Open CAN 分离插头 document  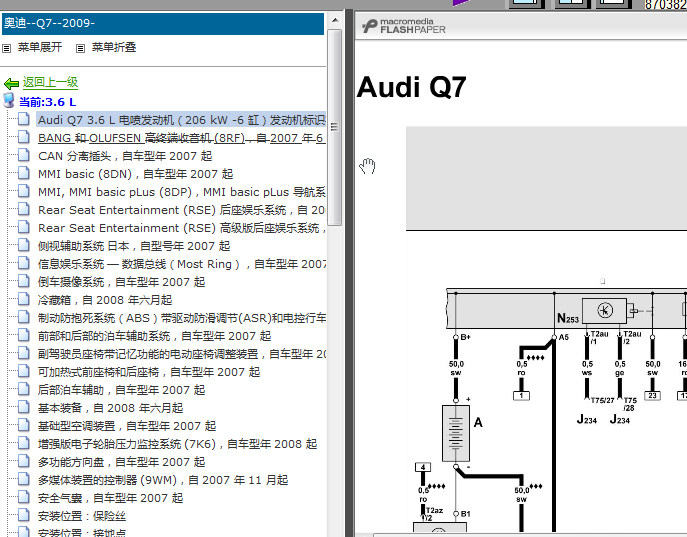[125, 156]
